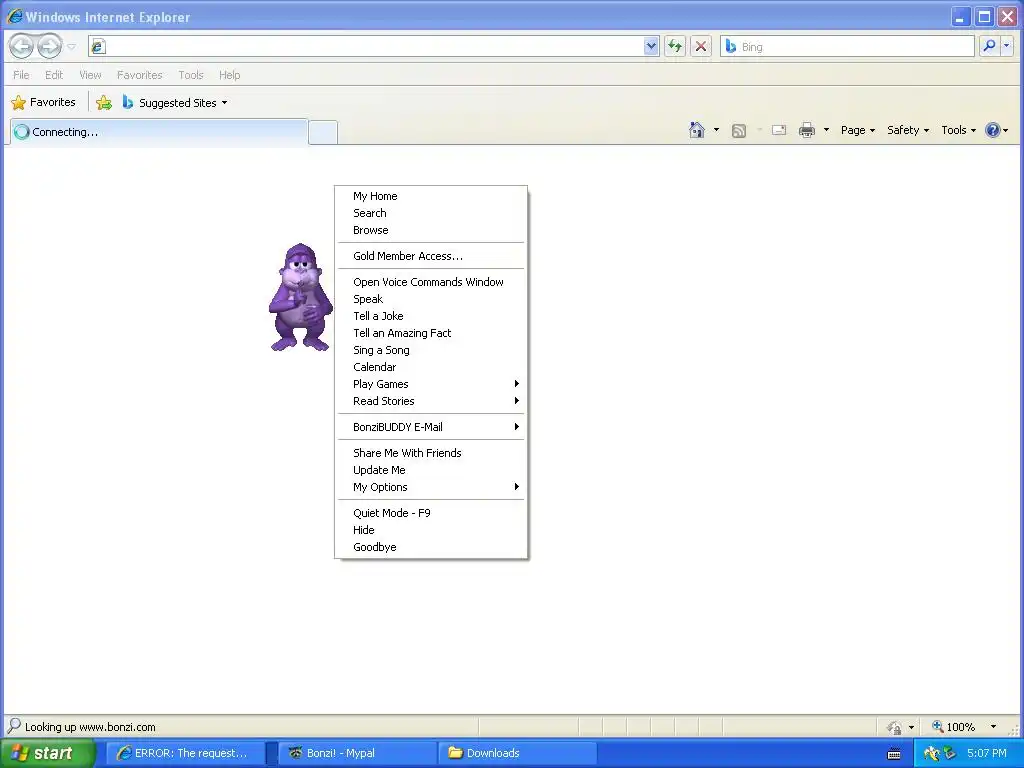Click the BonziBUDDY purple gorilla character
Screen dimensions: 1024x768
pos(300,298)
